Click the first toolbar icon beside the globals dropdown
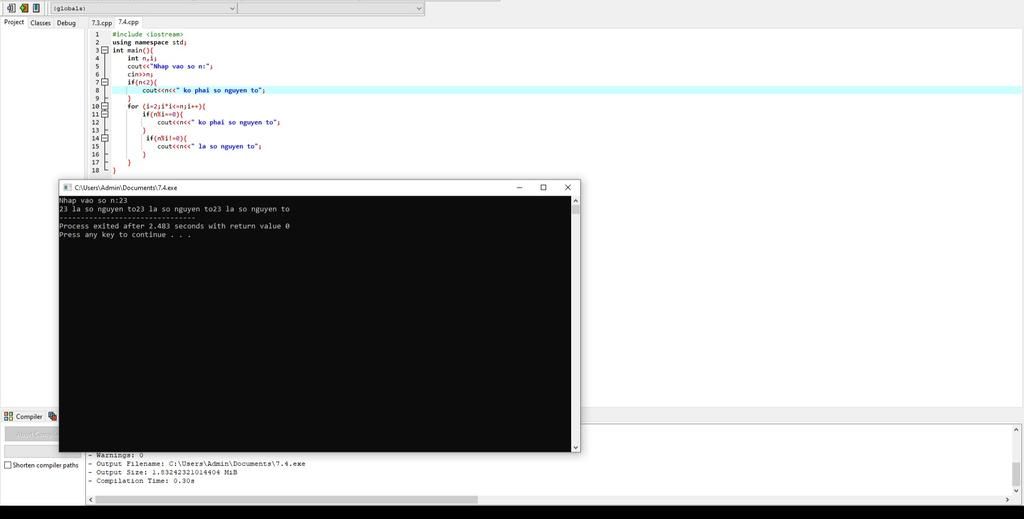The height and width of the screenshot is (519, 1024). (11, 8)
